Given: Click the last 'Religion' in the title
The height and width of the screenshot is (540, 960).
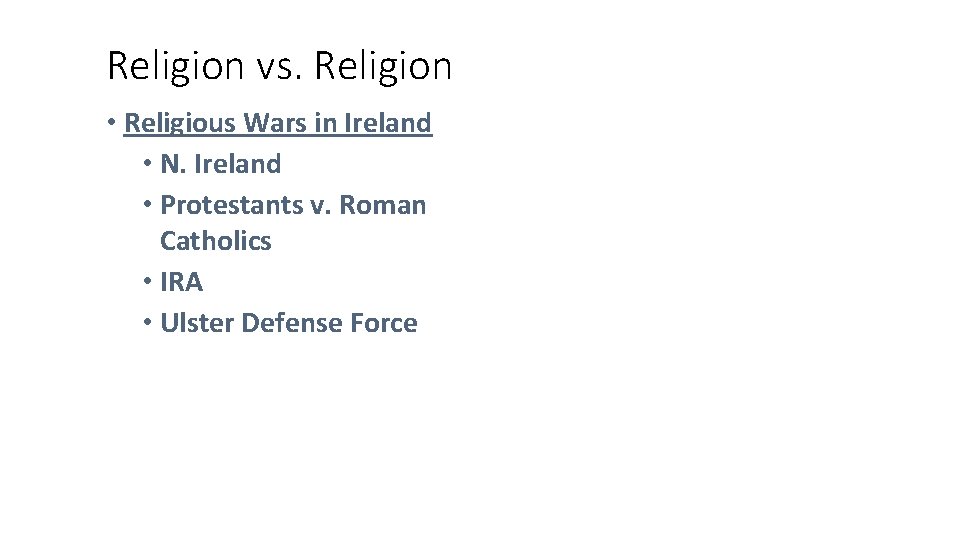Looking at the screenshot, I should coord(383,67).
